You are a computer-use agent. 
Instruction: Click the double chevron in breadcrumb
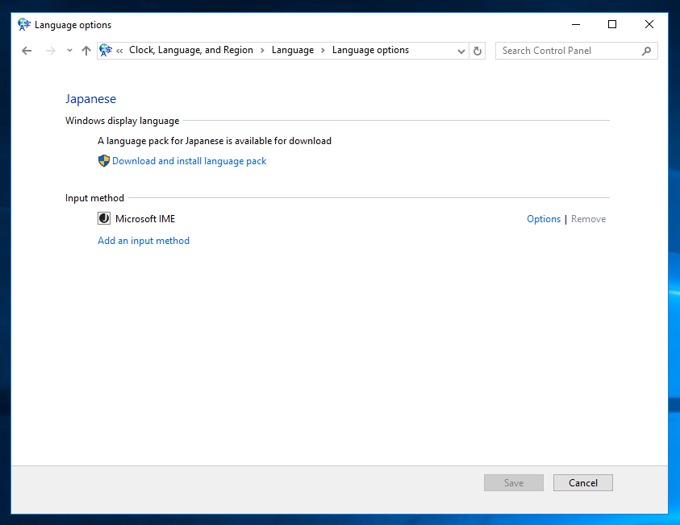119,51
